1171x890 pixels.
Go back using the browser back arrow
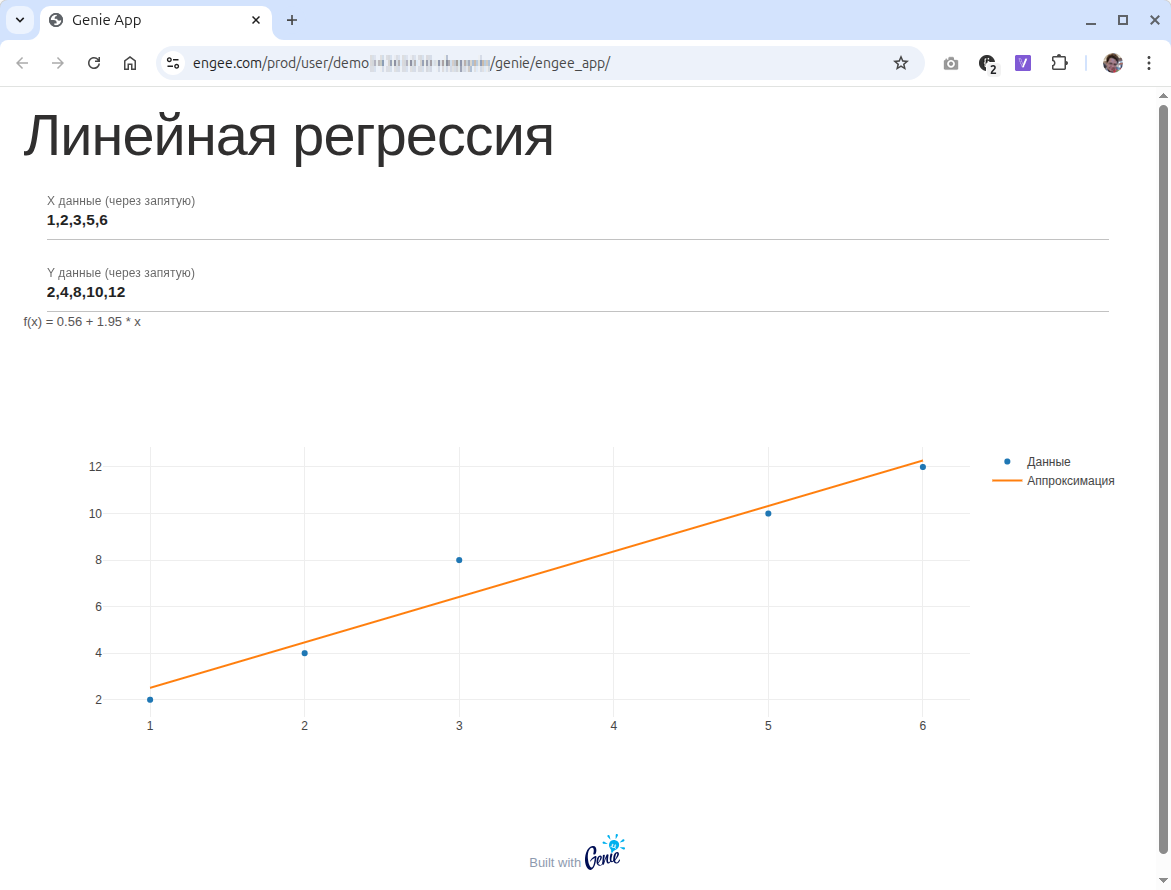(22, 62)
